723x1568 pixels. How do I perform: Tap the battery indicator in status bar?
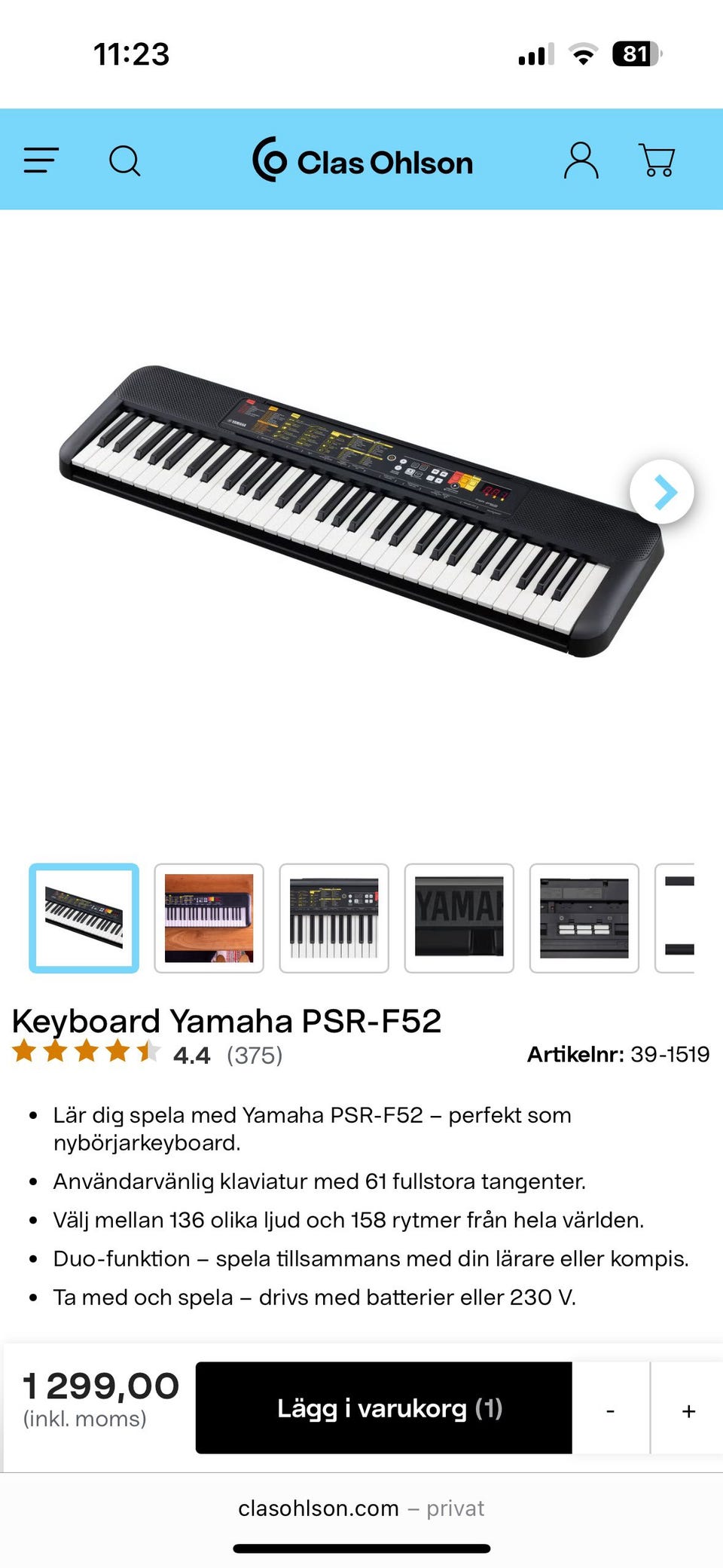[x=637, y=54]
